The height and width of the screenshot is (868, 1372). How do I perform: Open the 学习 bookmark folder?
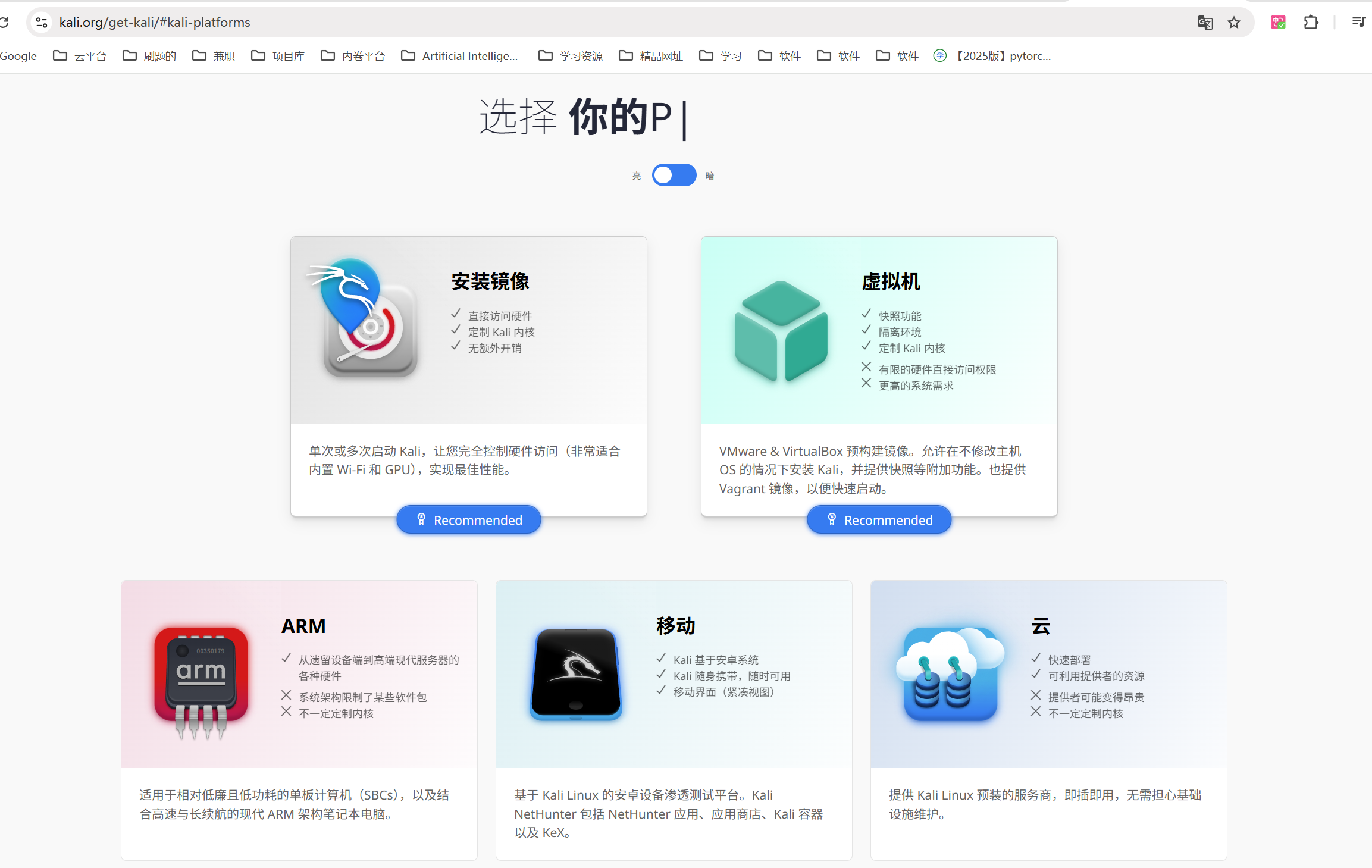pos(721,56)
